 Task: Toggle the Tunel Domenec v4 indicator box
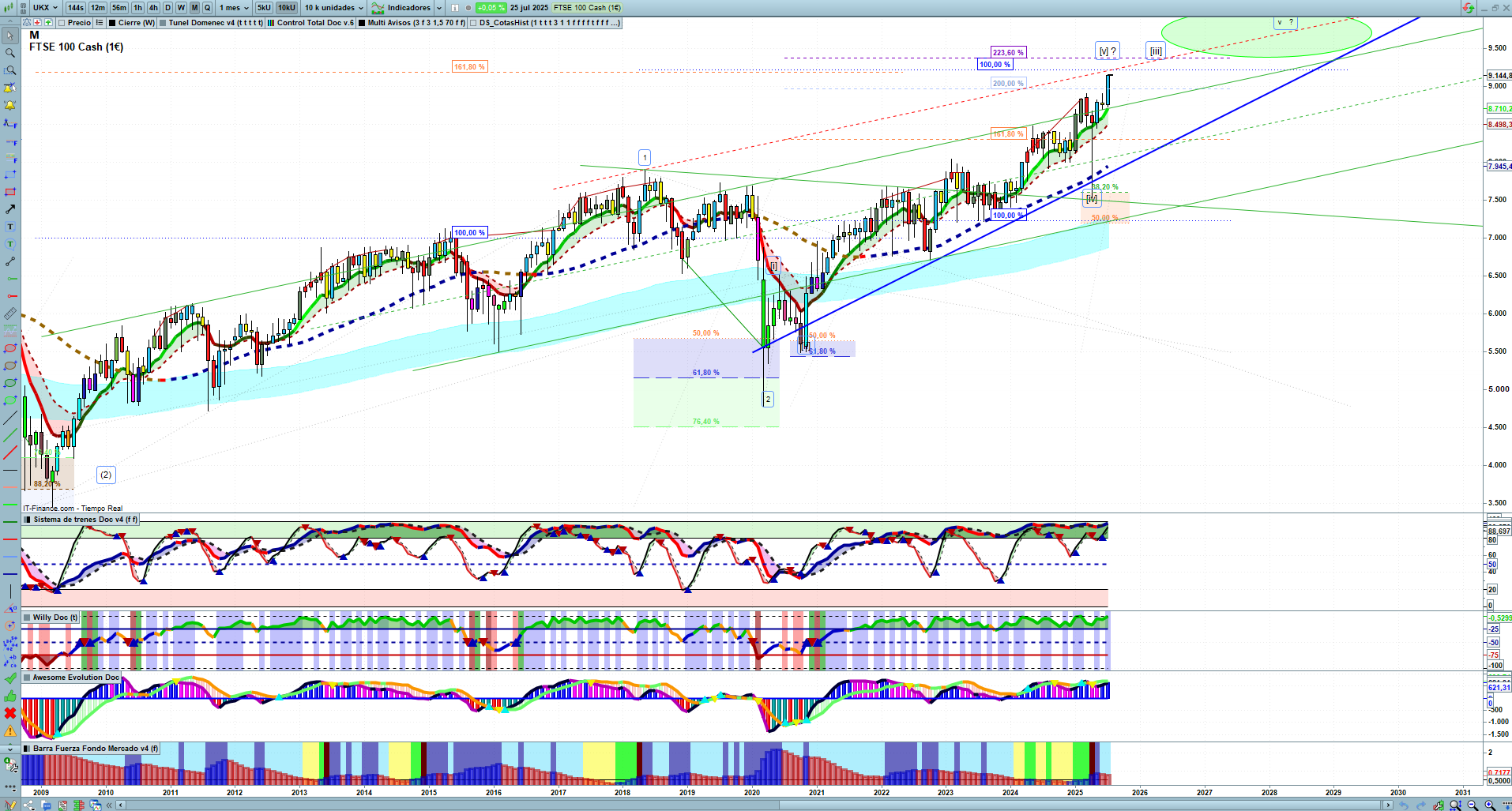[x=163, y=23]
